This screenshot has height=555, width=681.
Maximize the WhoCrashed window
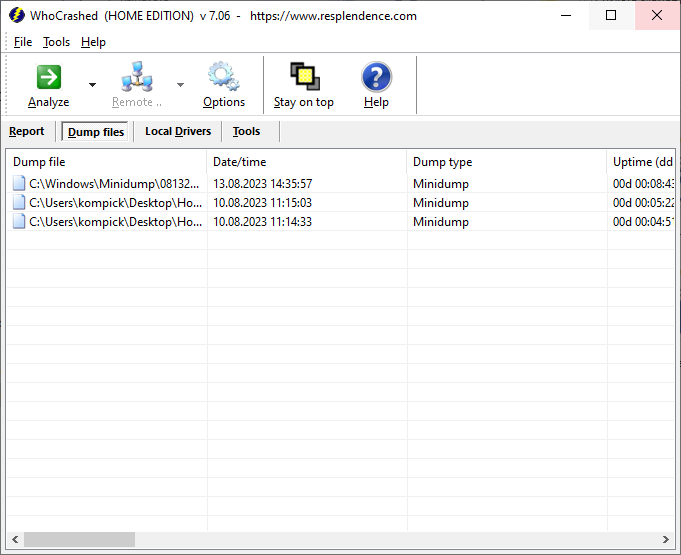click(x=611, y=15)
